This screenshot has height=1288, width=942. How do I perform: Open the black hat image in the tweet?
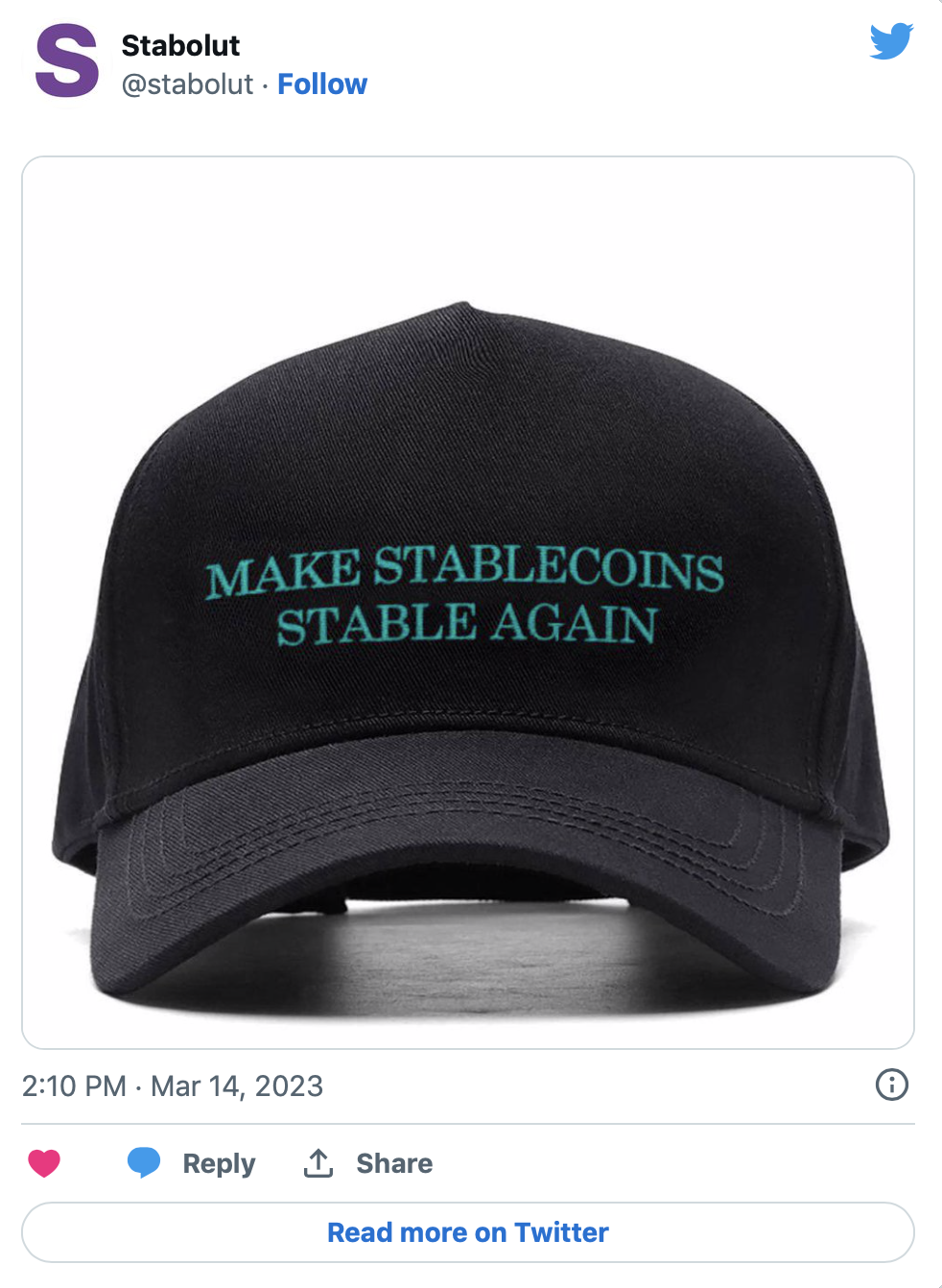coord(468,603)
